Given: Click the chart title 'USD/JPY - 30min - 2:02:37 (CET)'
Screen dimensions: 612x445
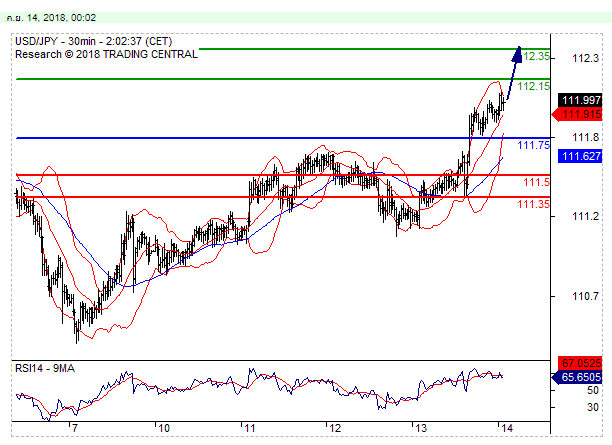Looking at the screenshot, I should tap(94, 41).
